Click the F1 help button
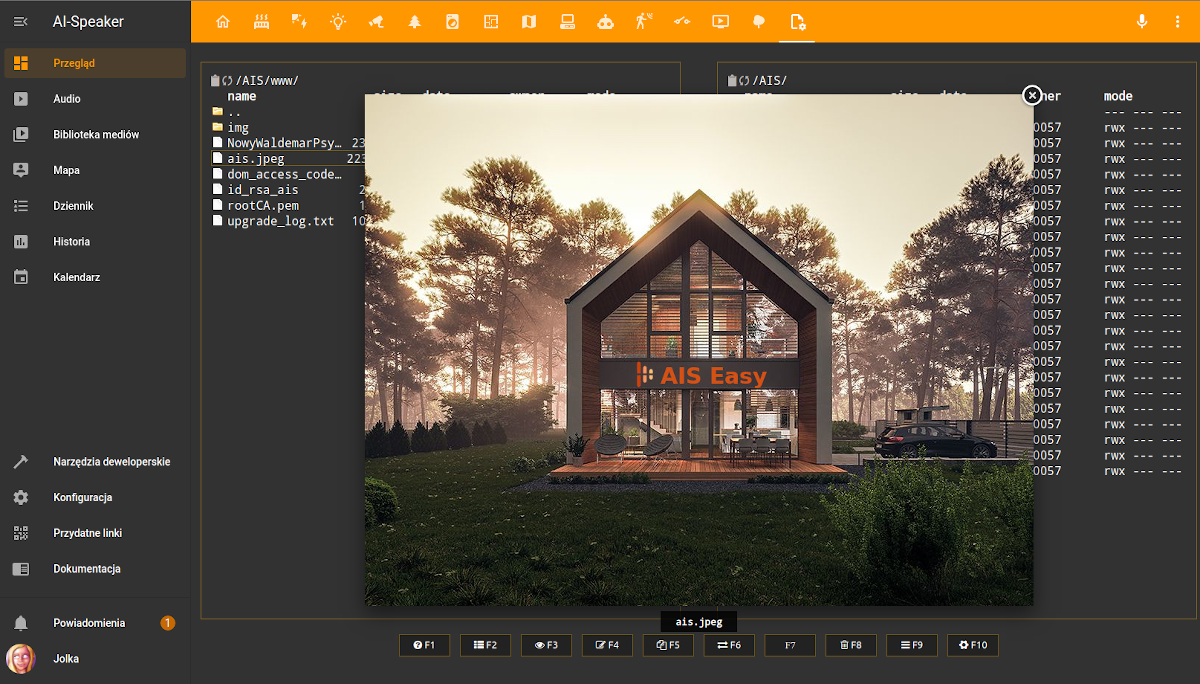 pyautogui.click(x=424, y=645)
